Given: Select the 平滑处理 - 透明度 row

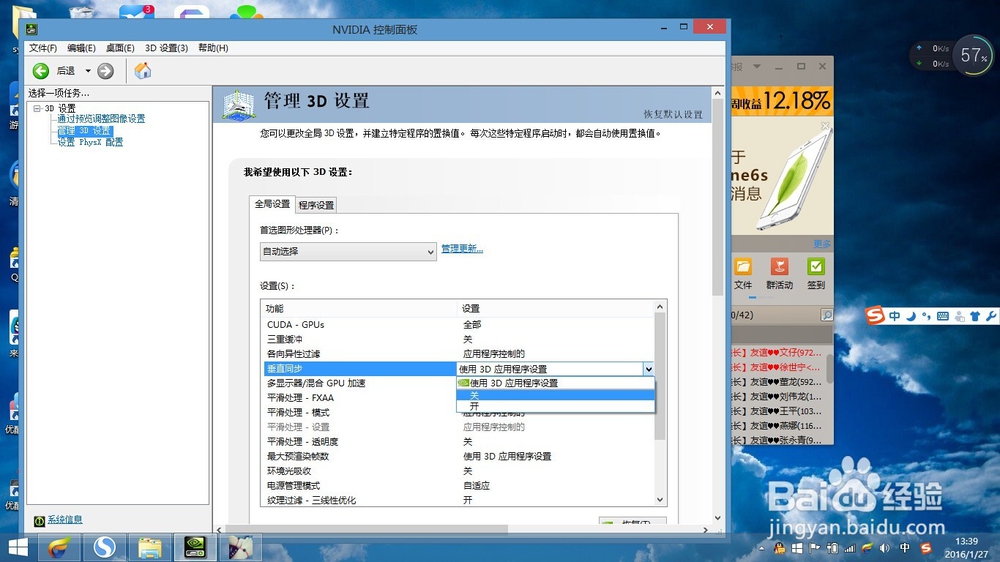Looking at the screenshot, I should 457,442.
